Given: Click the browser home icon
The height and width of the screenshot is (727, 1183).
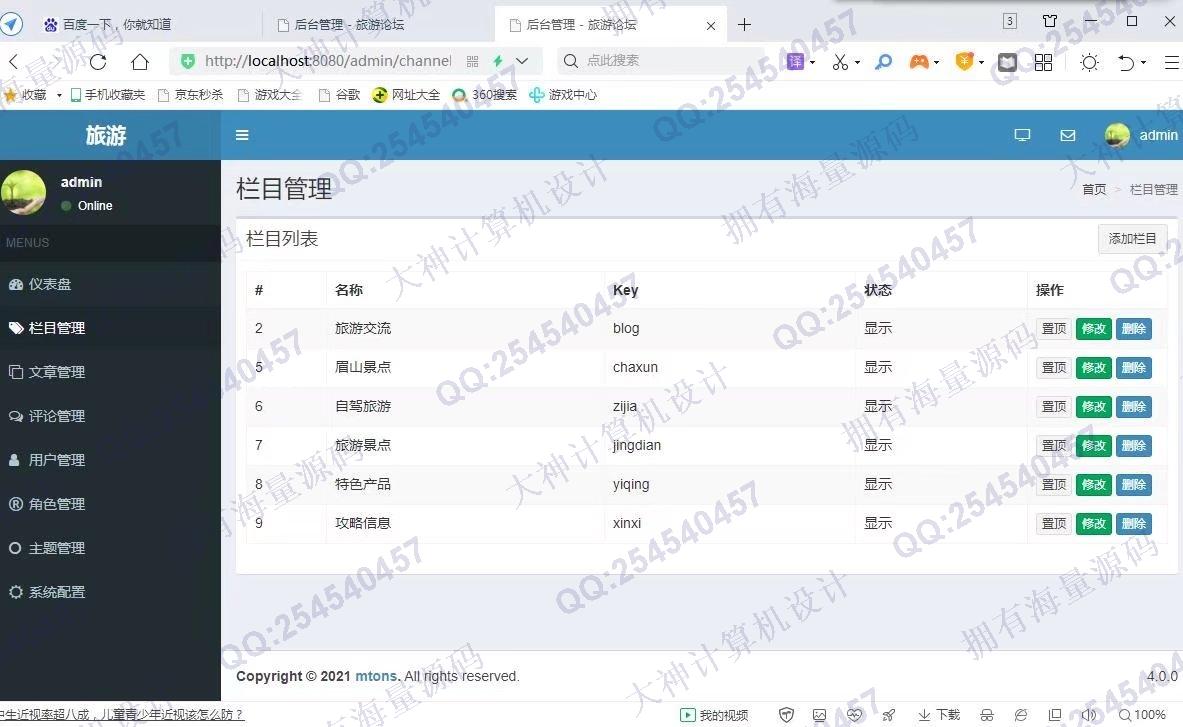Looking at the screenshot, I should click(140, 62).
